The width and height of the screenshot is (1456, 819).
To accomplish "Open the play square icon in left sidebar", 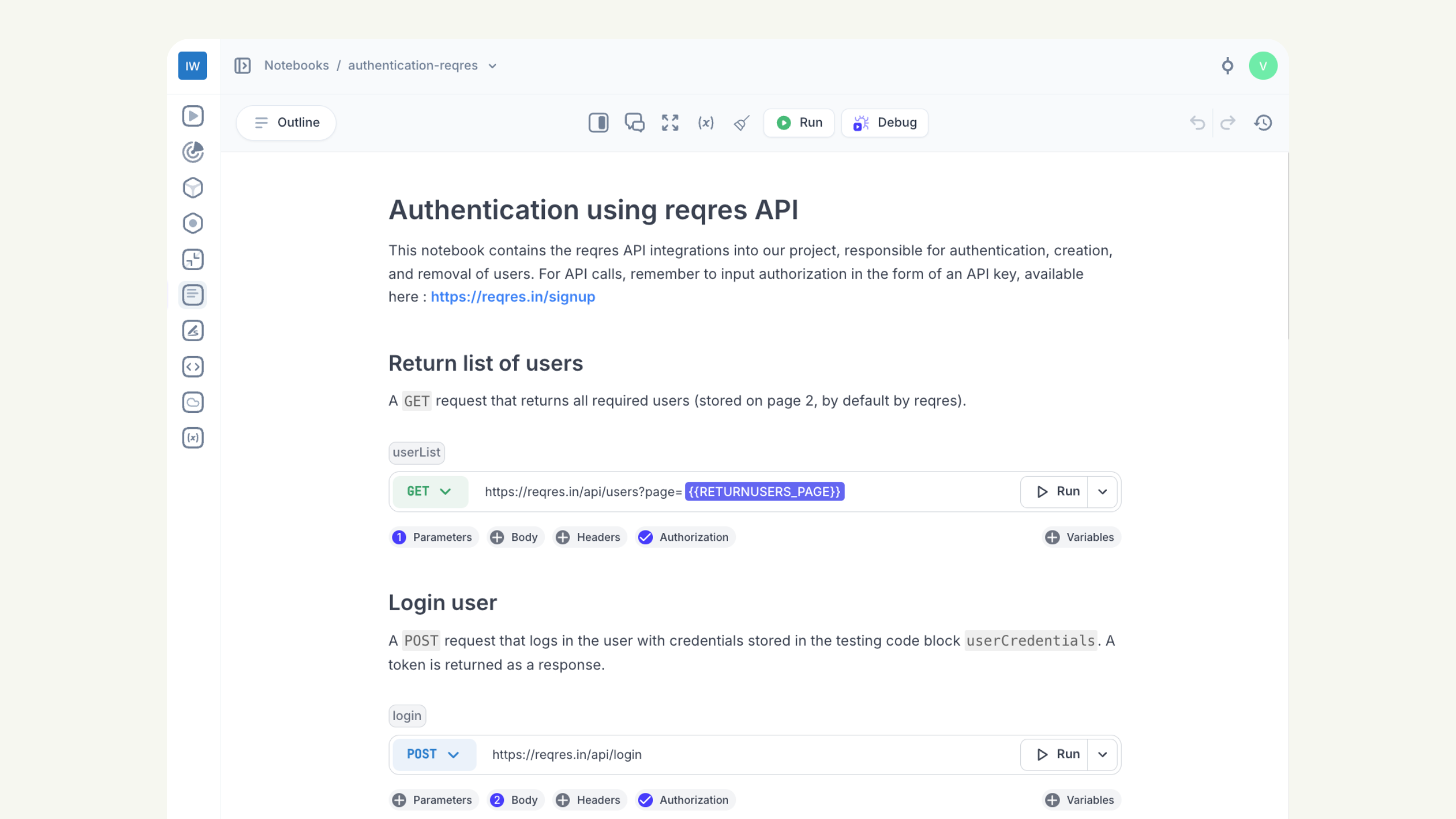I will click(x=193, y=116).
